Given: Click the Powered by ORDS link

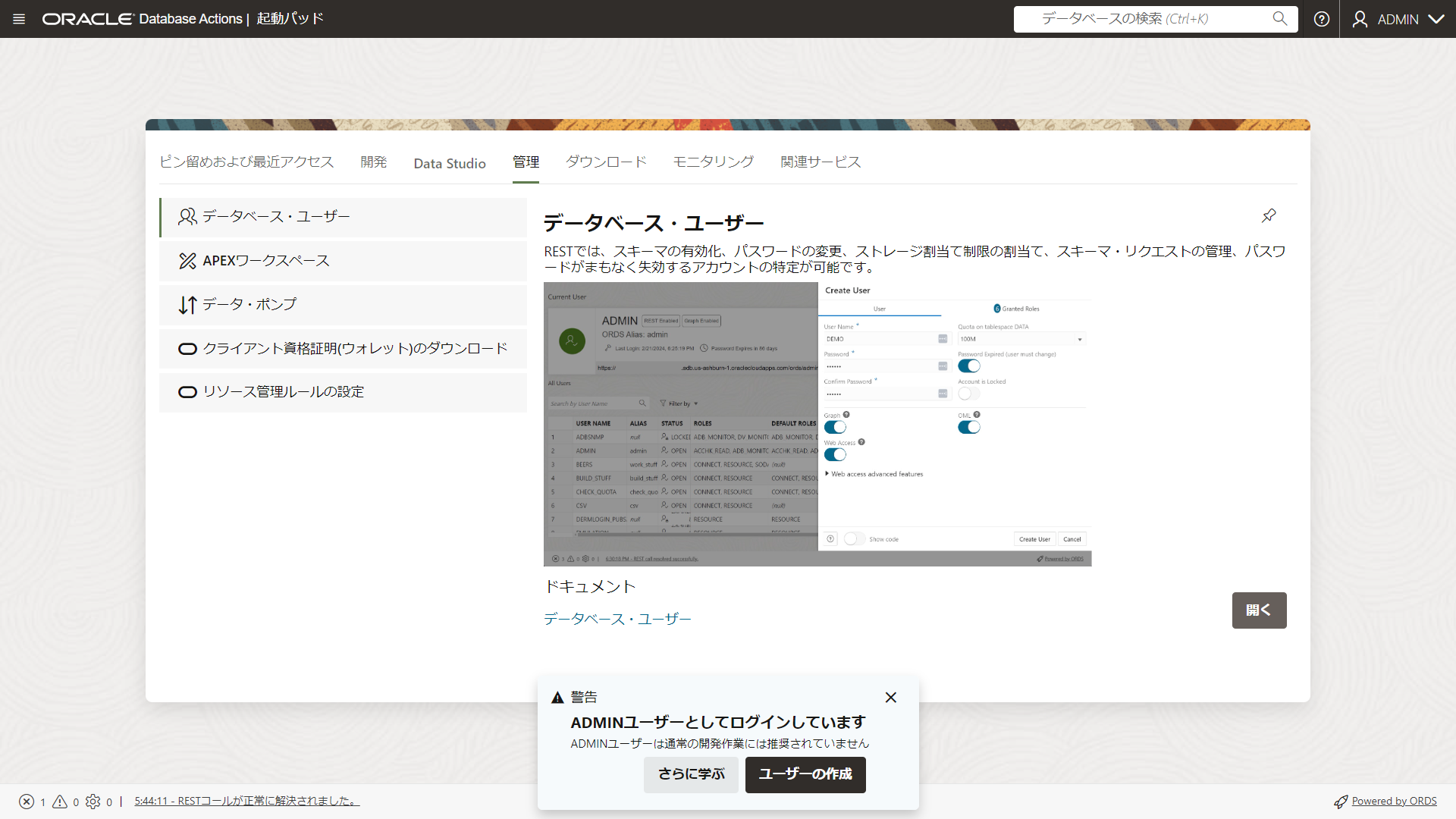Looking at the screenshot, I should click(x=1394, y=802).
